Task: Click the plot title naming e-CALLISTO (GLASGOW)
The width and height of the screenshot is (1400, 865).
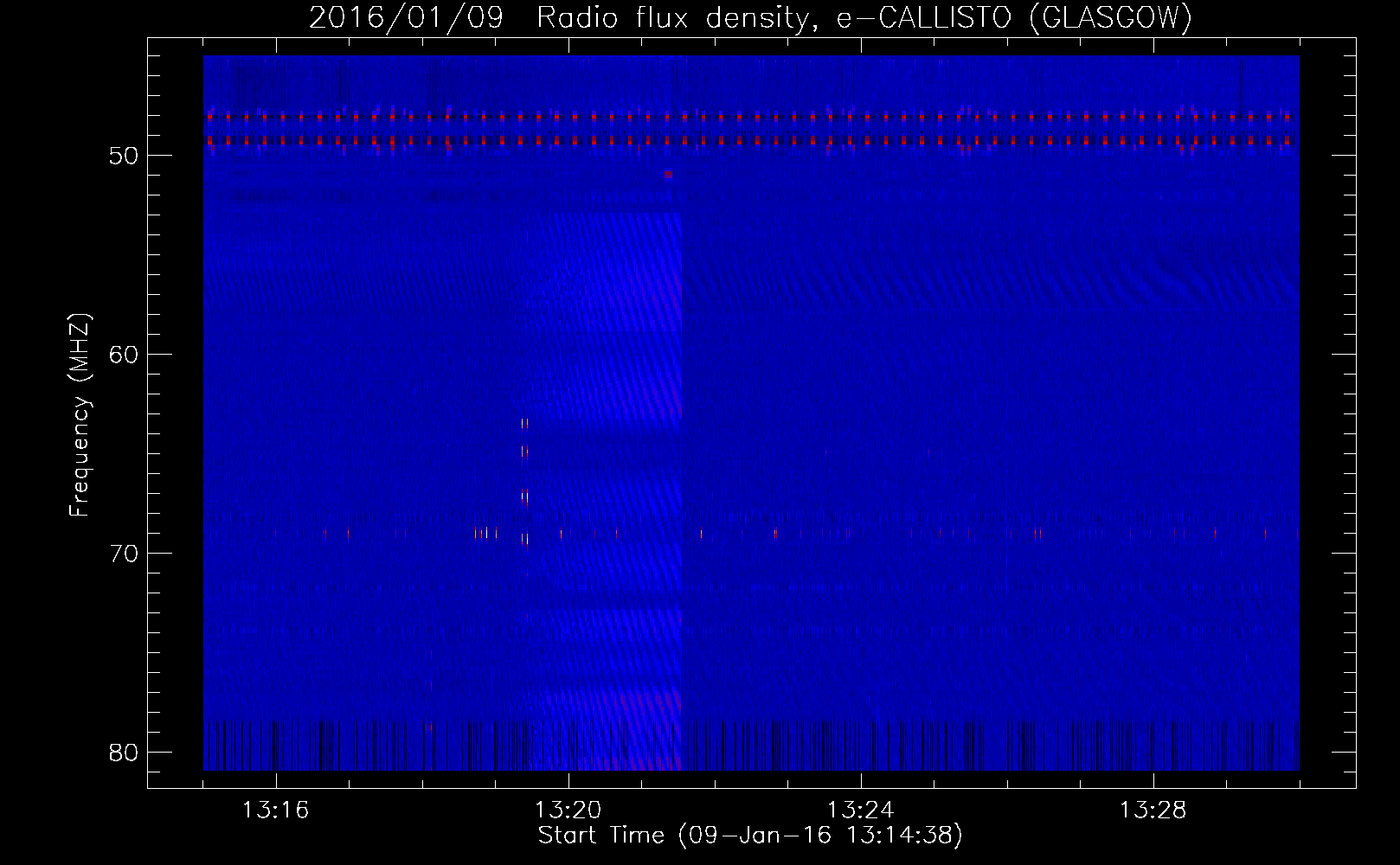Action: click(x=750, y=17)
